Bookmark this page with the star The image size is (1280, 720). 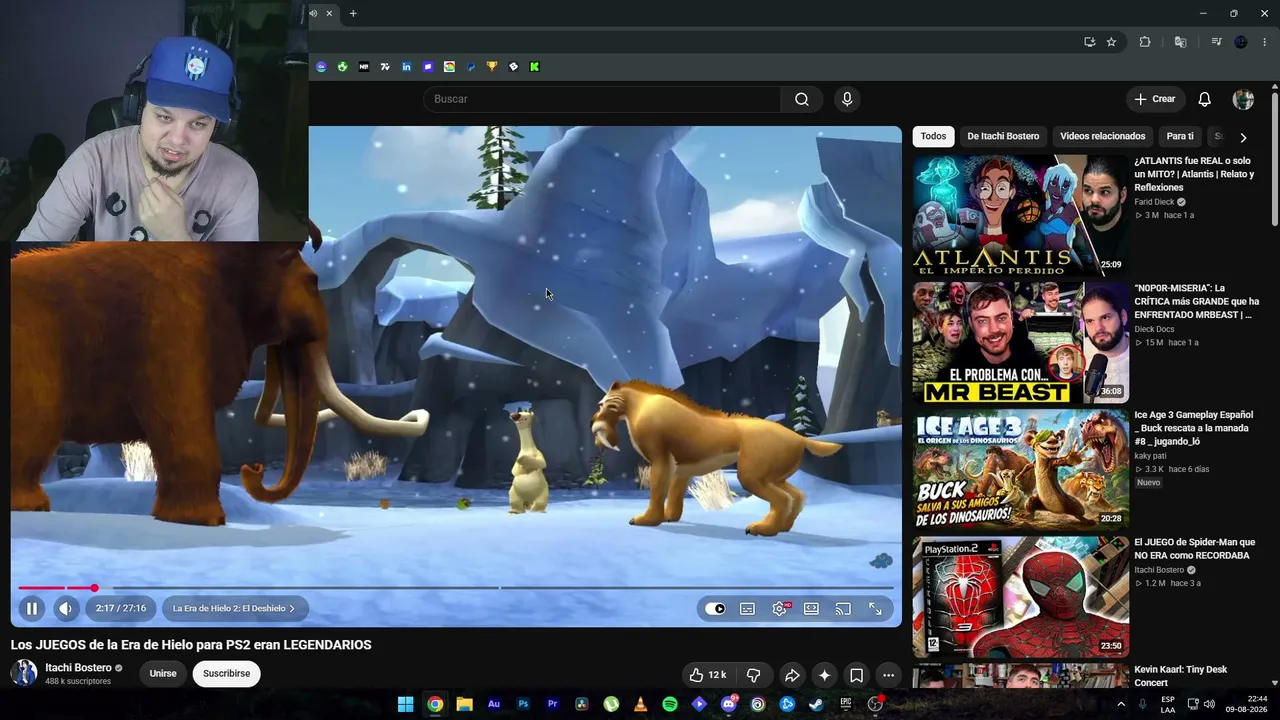point(1111,42)
